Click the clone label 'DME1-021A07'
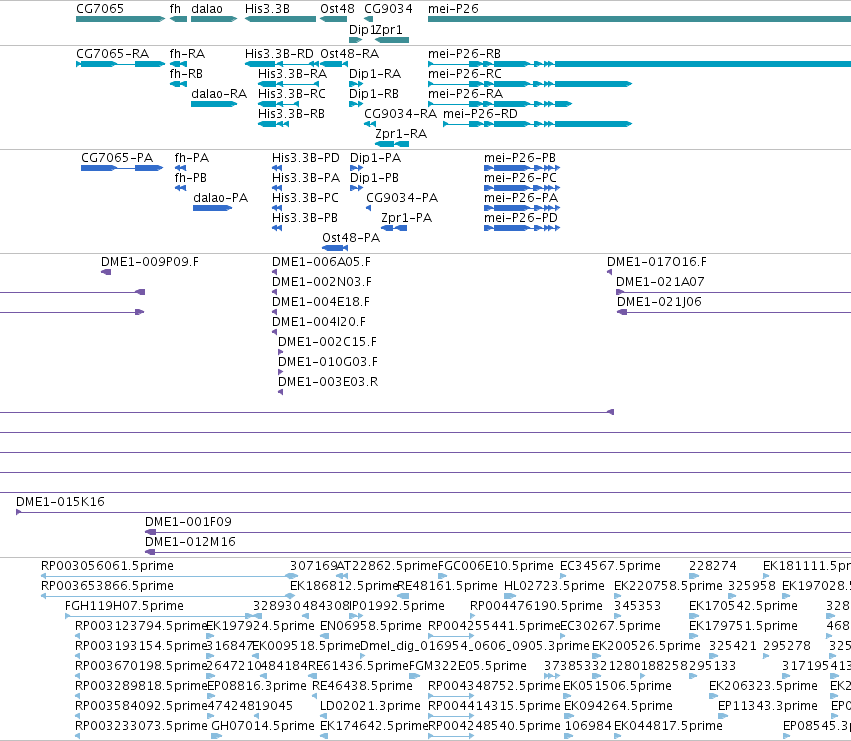The width and height of the screenshot is (851, 741). click(660, 282)
